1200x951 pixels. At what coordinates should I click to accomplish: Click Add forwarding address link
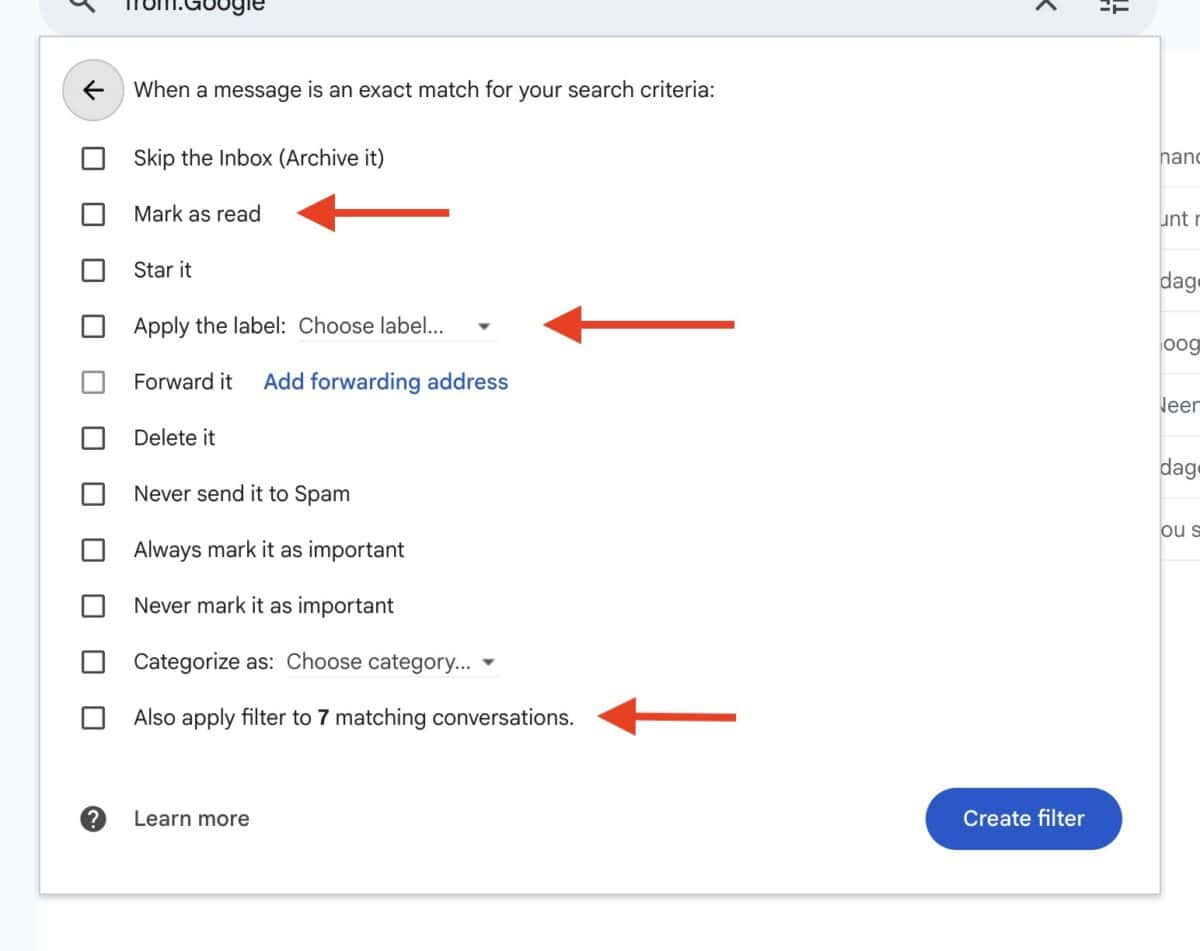[386, 382]
